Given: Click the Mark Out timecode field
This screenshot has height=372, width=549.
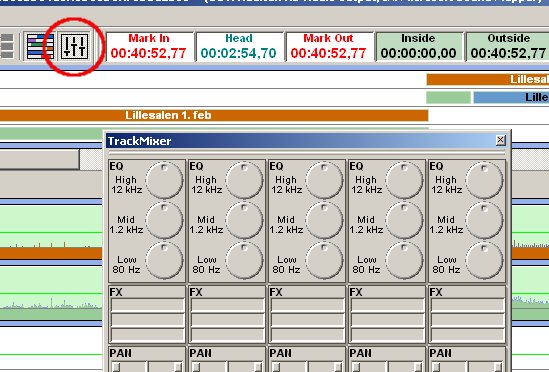Looking at the screenshot, I should (329, 46).
